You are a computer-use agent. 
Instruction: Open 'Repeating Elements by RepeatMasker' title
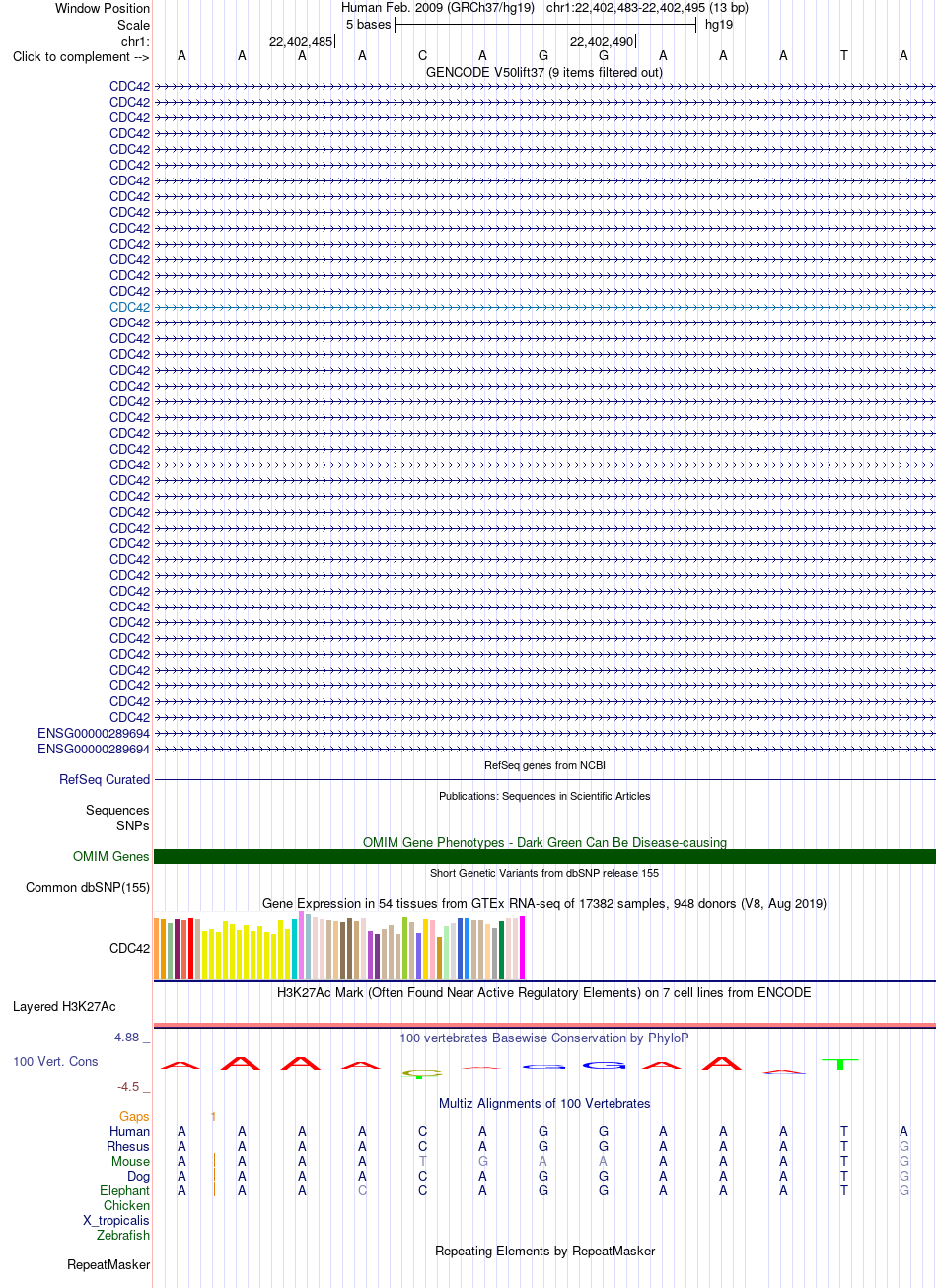(544, 1251)
